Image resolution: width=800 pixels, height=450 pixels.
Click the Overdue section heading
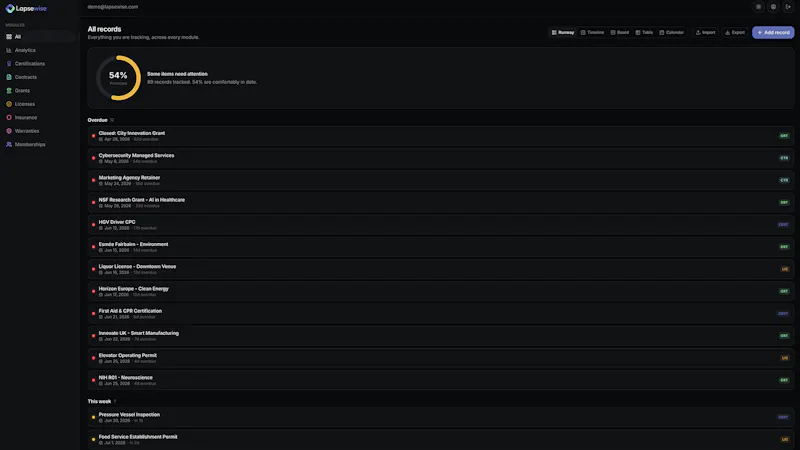pyautogui.click(x=97, y=120)
